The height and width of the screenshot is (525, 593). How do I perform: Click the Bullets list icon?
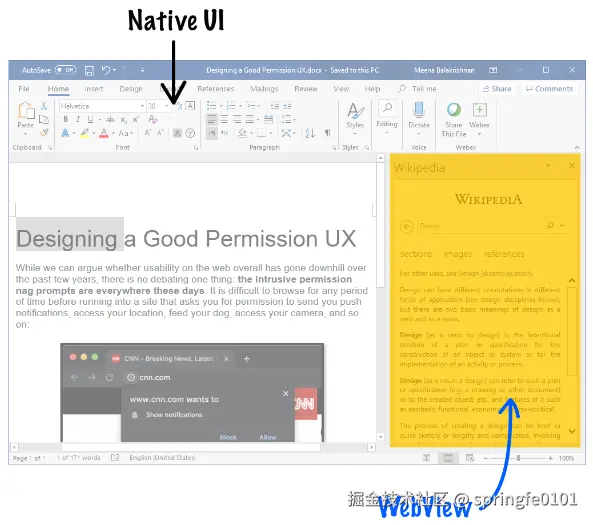tap(212, 106)
